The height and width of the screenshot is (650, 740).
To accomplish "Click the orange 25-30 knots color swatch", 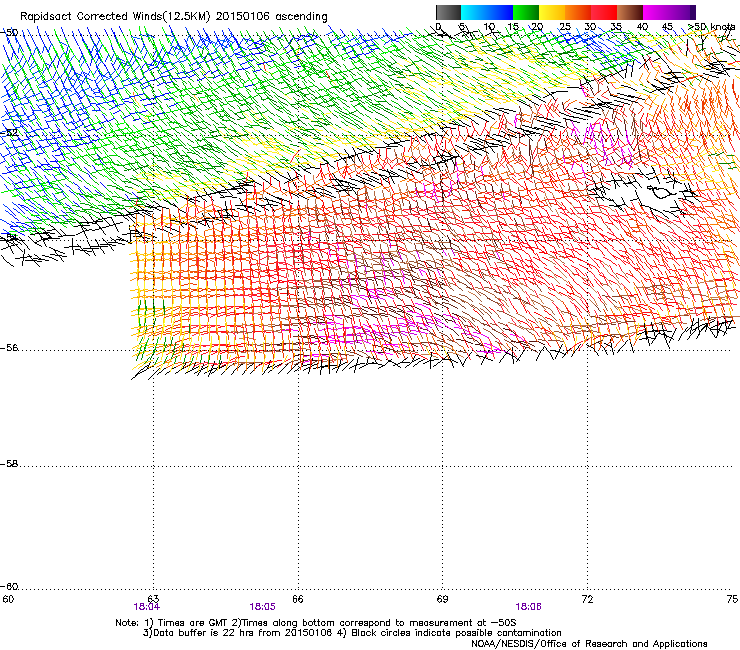I will point(578,12).
